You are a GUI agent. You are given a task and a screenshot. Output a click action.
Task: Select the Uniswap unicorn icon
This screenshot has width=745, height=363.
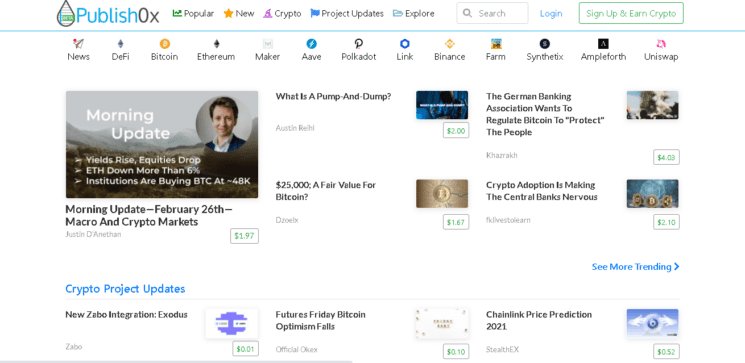661,44
